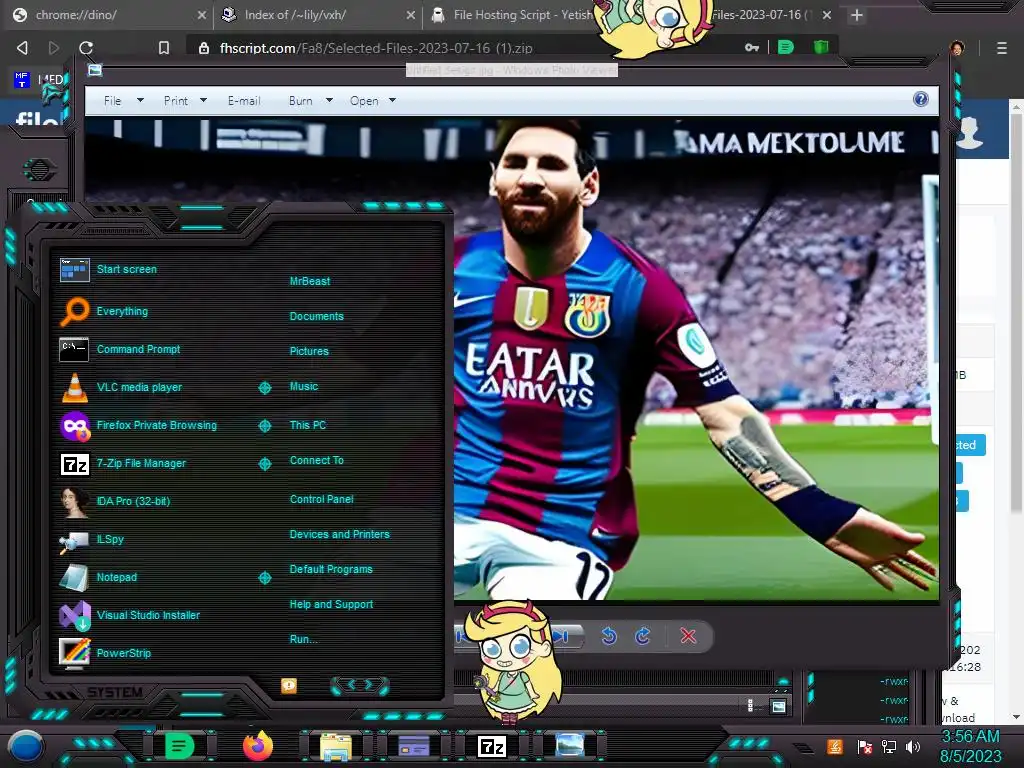The width and height of the screenshot is (1024, 768).
Task: Expand Notepad jump list arrow
Action: click(x=264, y=577)
